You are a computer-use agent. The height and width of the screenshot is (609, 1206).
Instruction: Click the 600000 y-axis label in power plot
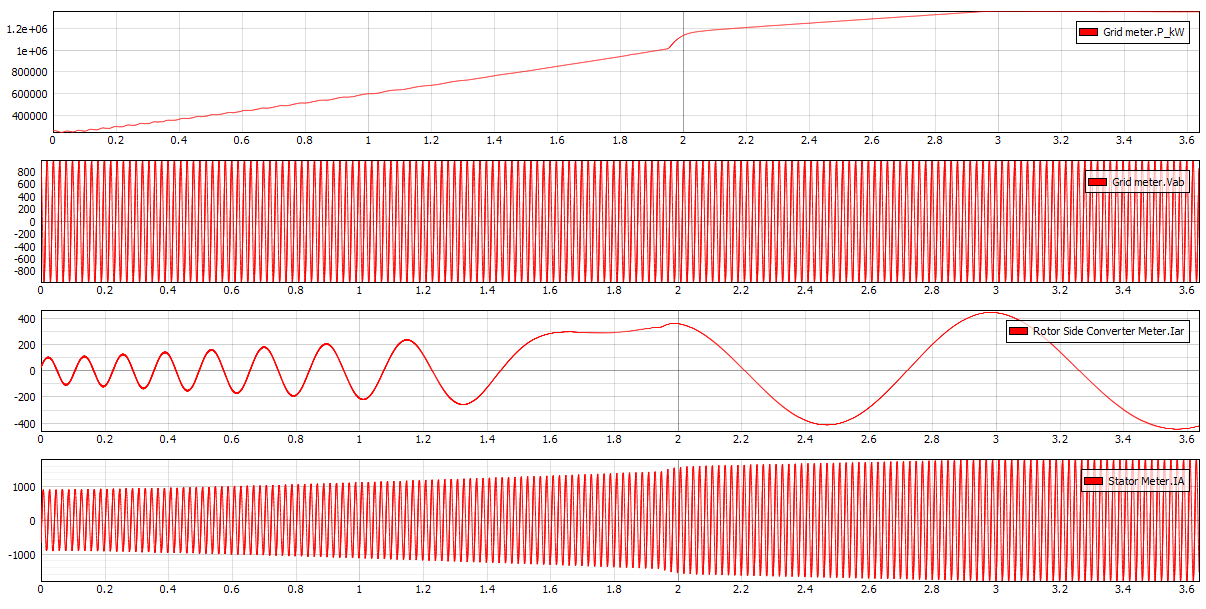28,94
